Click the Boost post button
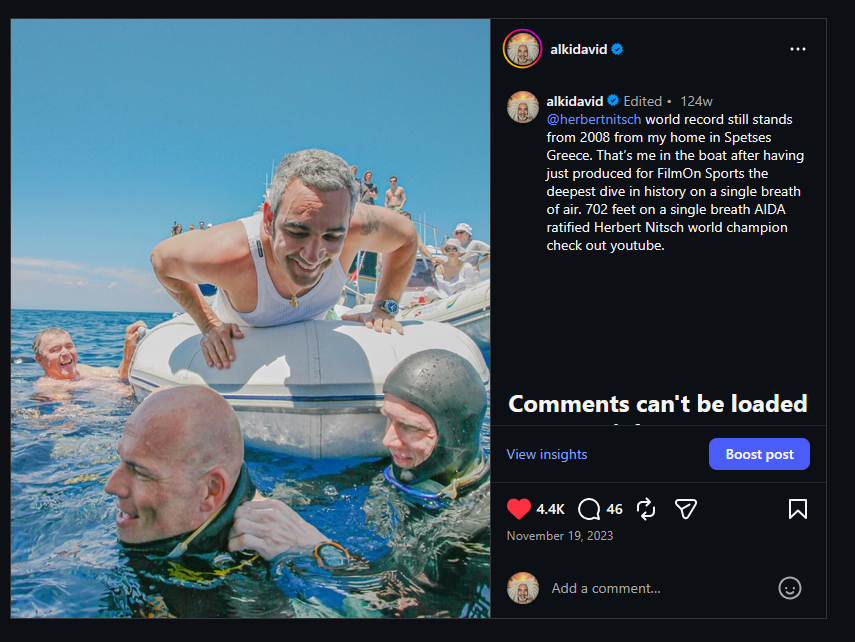Screen dimensions: 855x642 pyautogui.click(x=759, y=454)
